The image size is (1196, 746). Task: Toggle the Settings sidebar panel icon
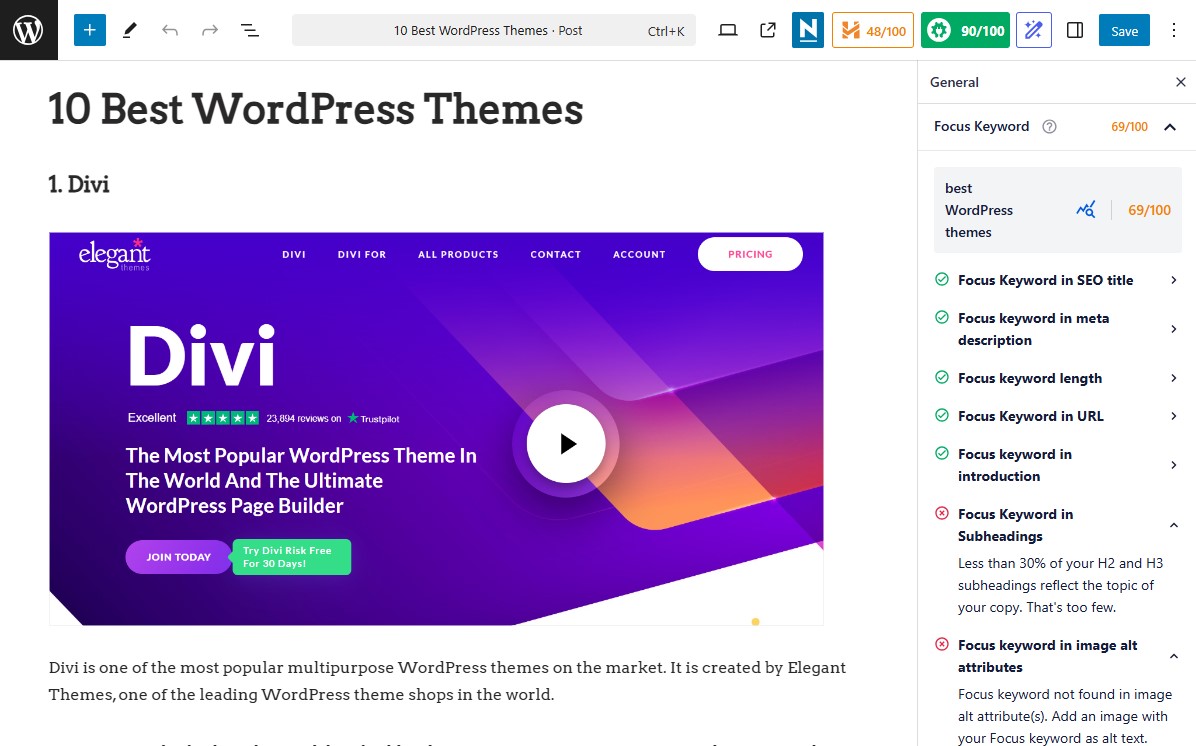point(1075,31)
